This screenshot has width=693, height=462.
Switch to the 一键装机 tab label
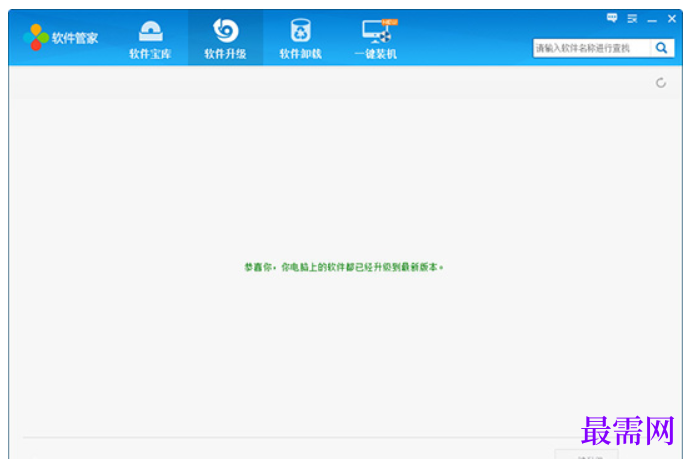pyautogui.click(x=376, y=54)
